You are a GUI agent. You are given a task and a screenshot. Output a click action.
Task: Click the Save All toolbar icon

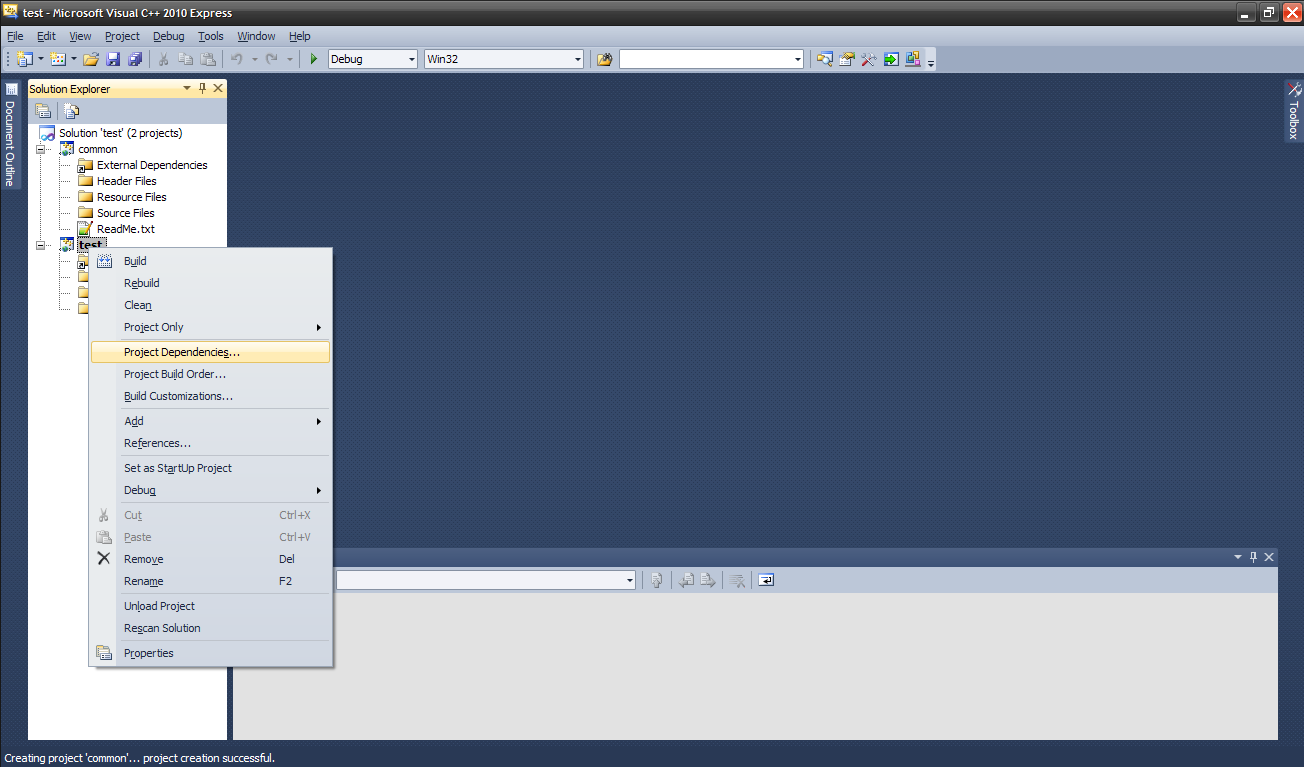pyautogui.click(x=135, y=59)
